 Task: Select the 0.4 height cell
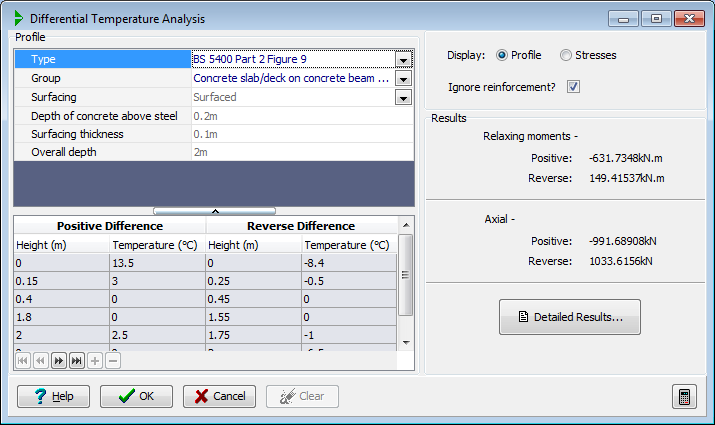point(62,299)
